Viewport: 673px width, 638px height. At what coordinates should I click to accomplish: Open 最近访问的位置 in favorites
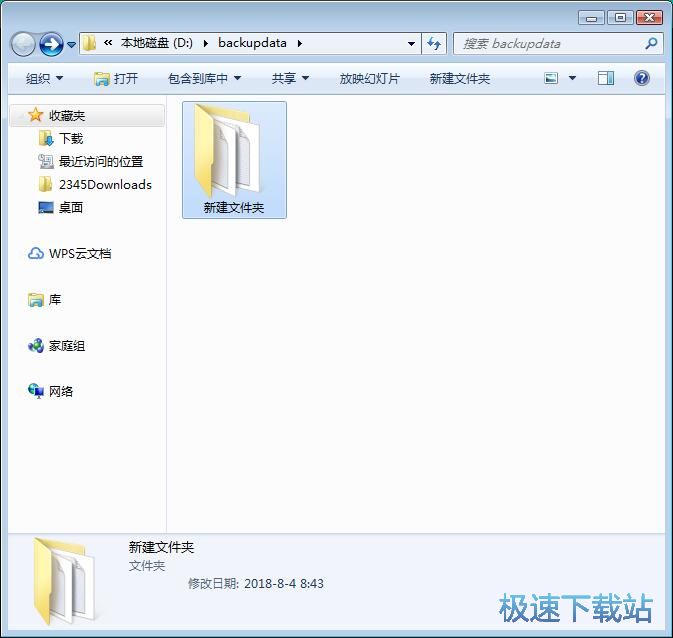click(101, 161)
